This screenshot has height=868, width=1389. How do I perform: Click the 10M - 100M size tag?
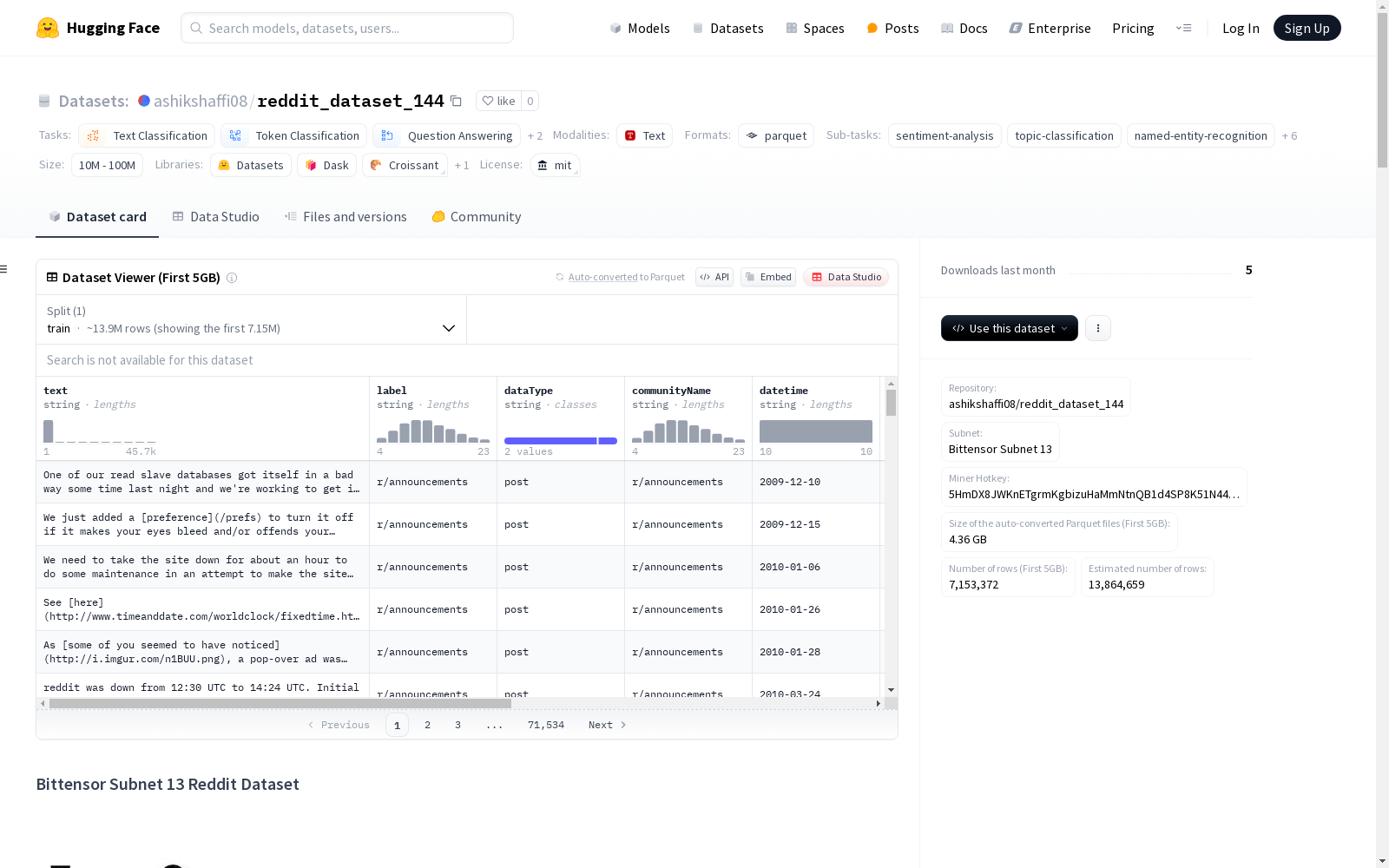107,165
